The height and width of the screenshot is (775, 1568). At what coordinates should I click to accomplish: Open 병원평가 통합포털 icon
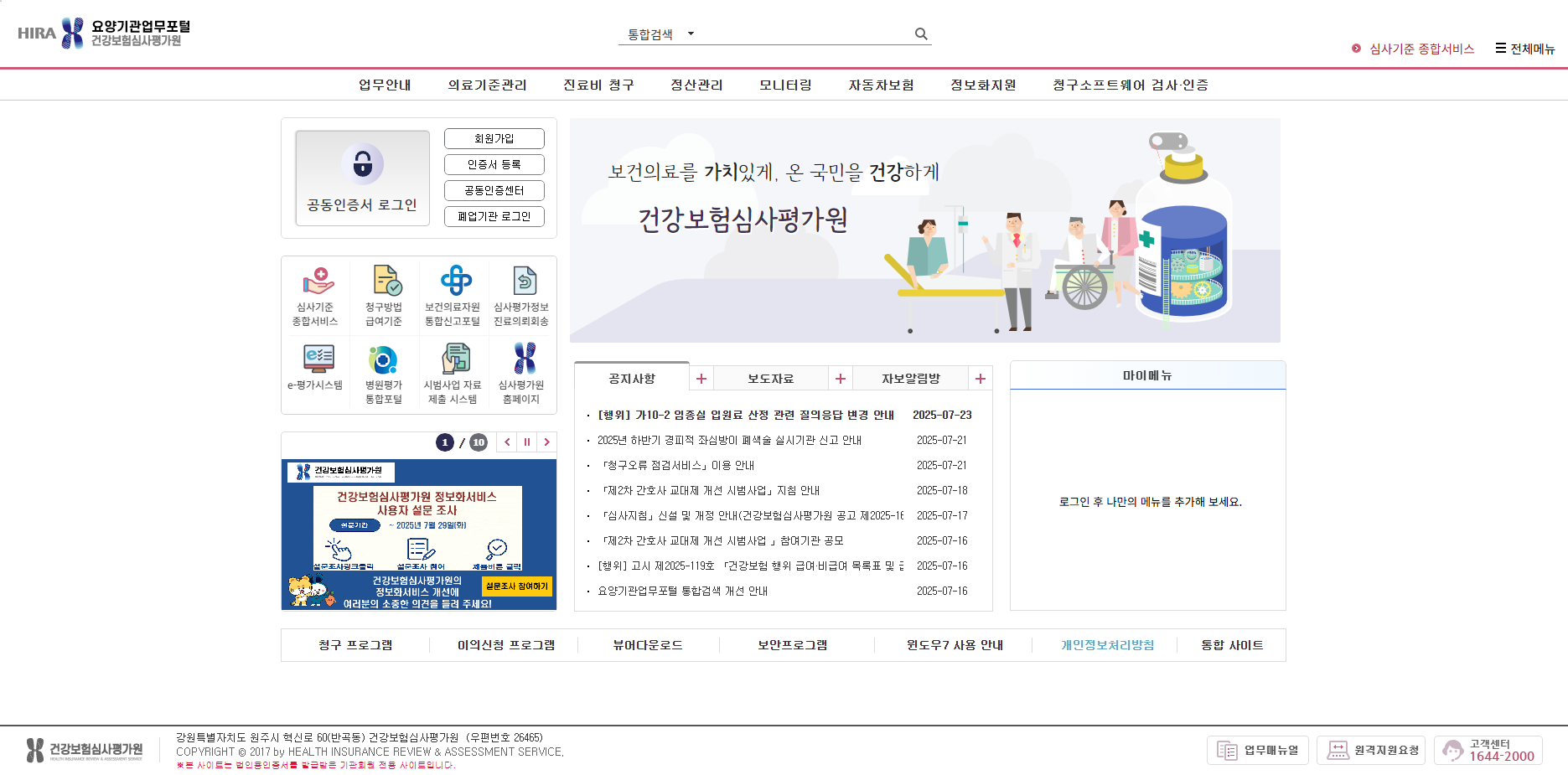coord(384,374)
